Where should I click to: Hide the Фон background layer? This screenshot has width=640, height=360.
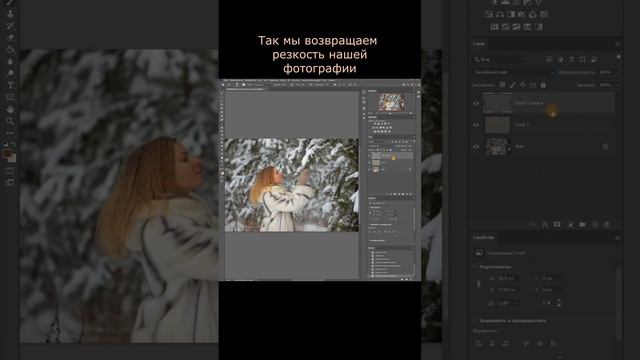(476, 147)
